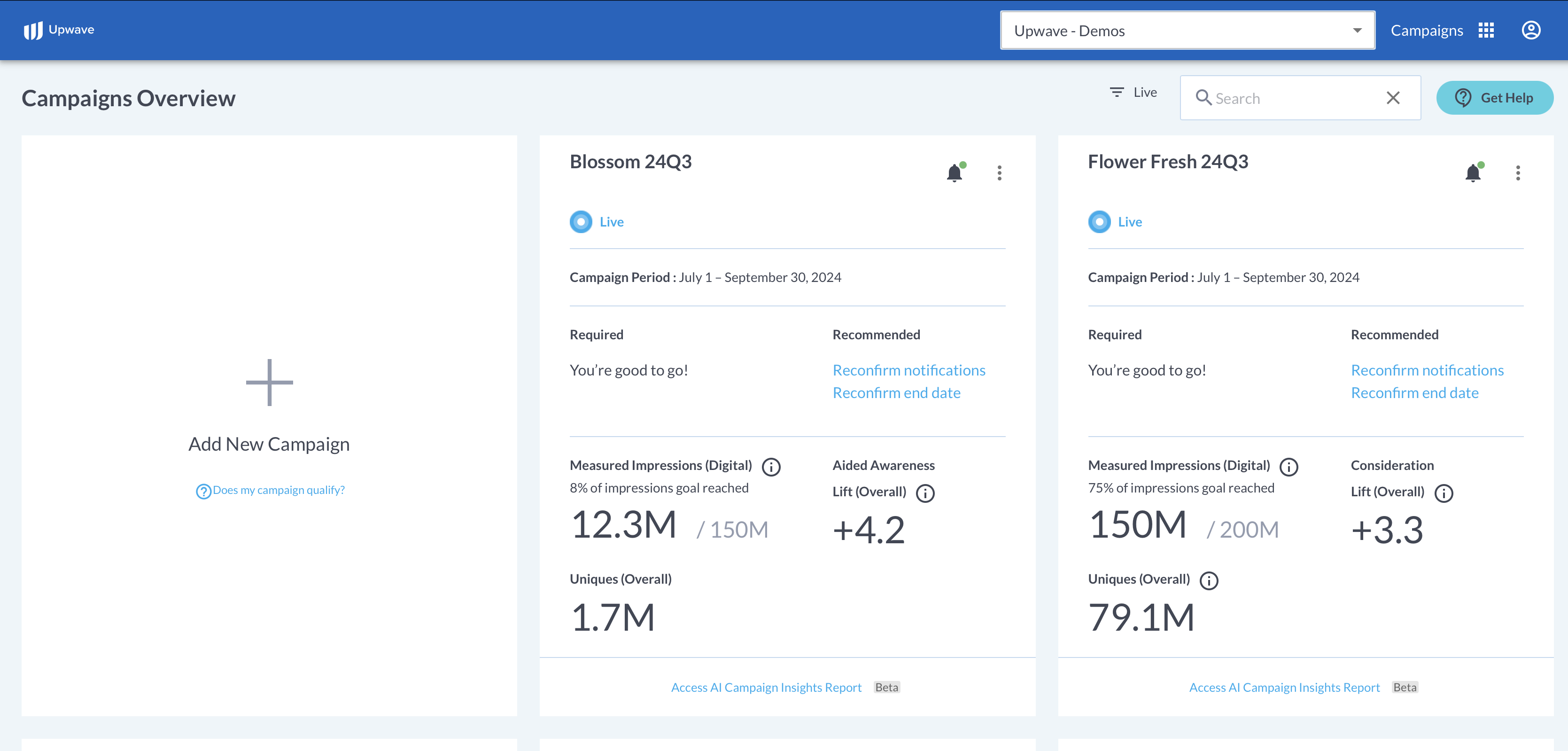This screenshot has width=1568, height=751.
Task: Click Reconfirm end date in Blossom 24Q3
Action: tap(897, 393)
